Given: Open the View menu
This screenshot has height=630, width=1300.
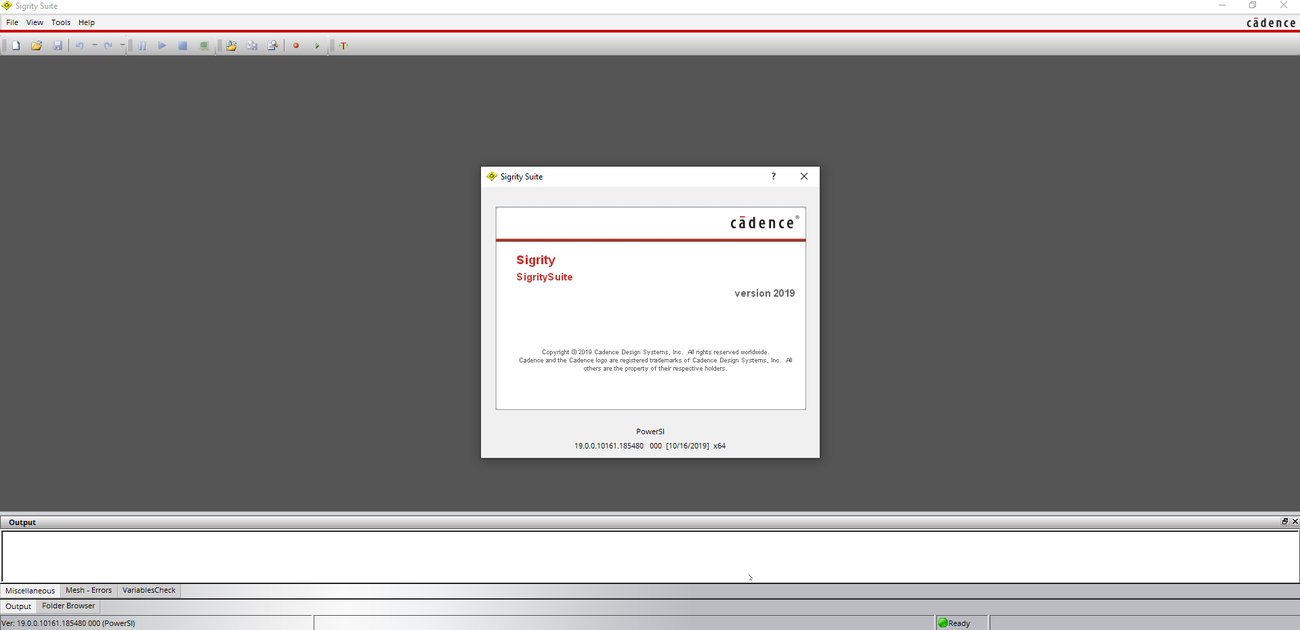Looking at the screenshot, I should tap(35, 22).
